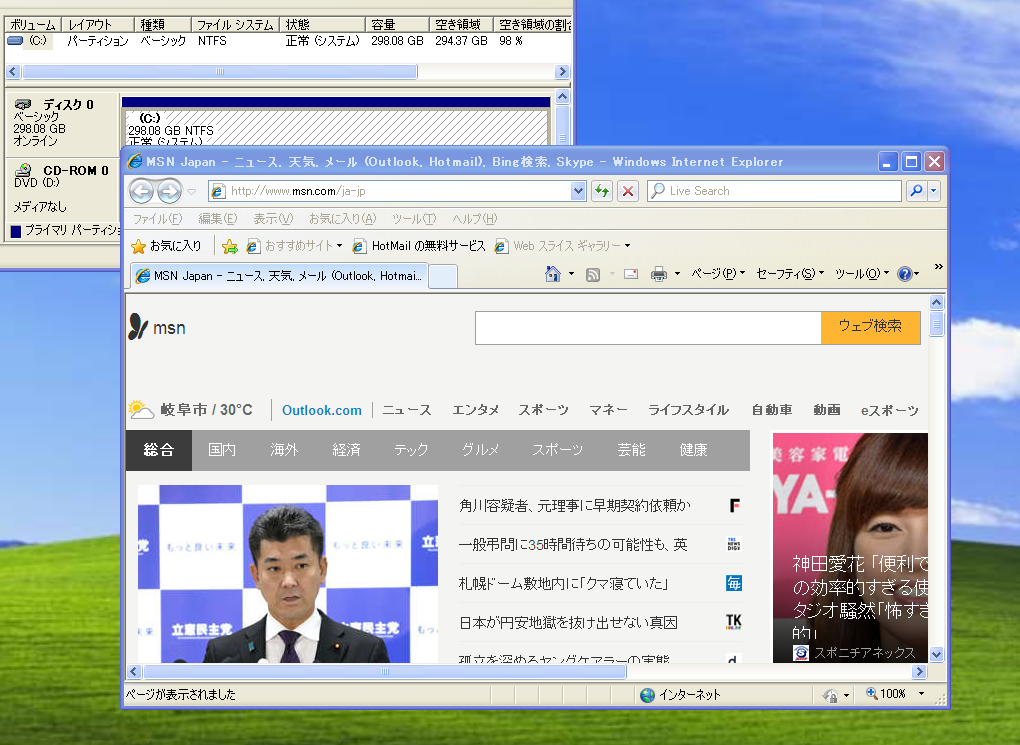The height and width of the screenshot is (745, 1020).
Task: Open headline 角川容疑者、元理事に早期契約依頼か
Action: (x=574, y=506)
